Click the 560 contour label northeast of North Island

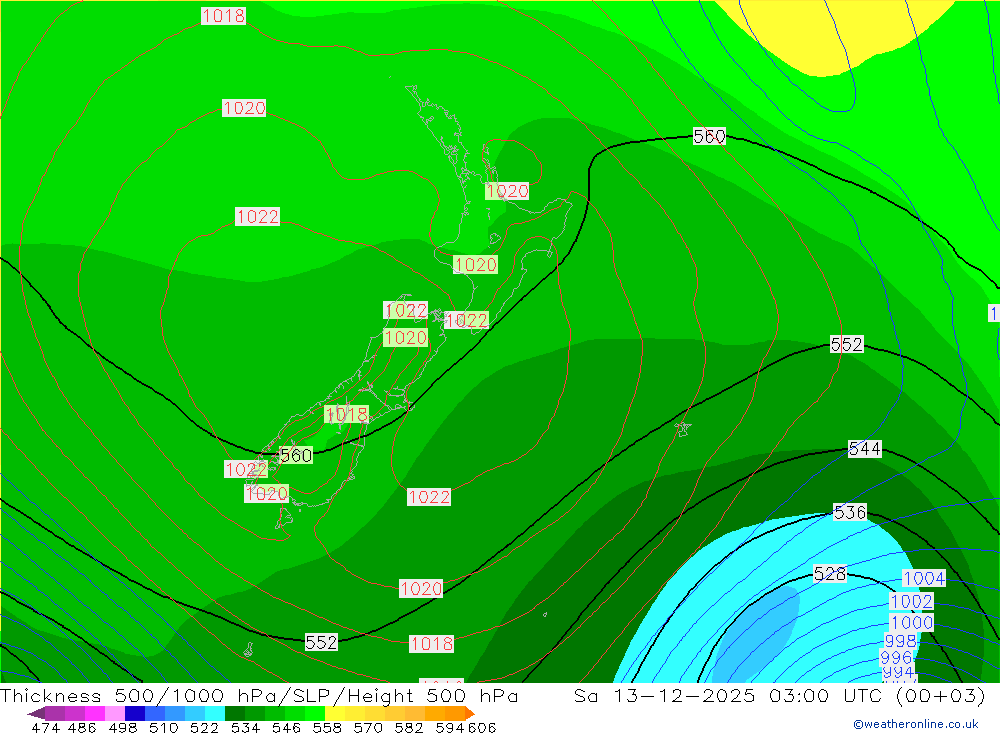coord(709,137)
